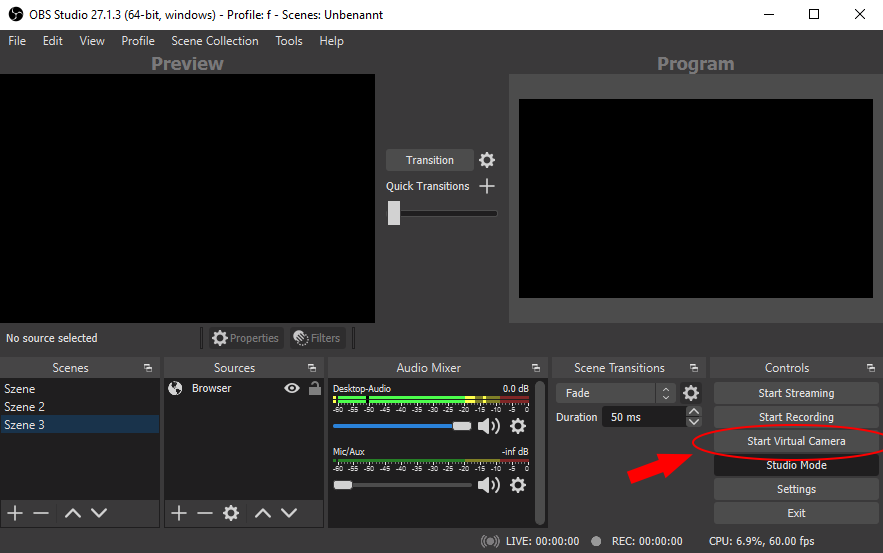This screenshot has height=553, width=883.
Task: Click Start Streaming
Action: click(x=796, y=393)
